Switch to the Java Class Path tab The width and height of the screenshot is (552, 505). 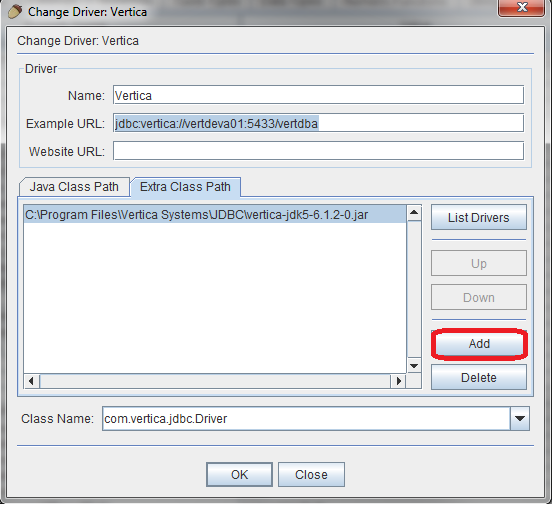(x=74, y=187)
